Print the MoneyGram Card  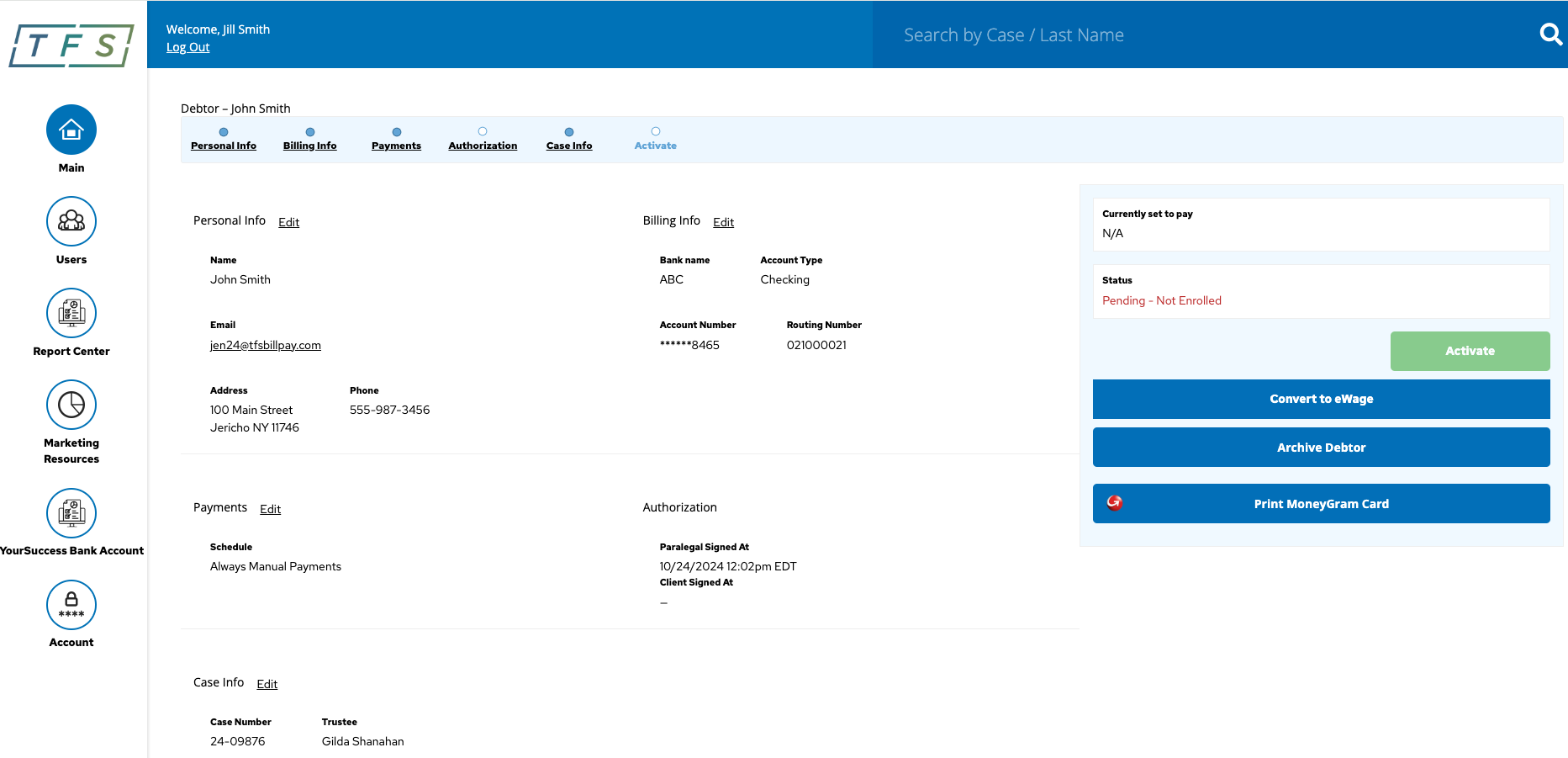click(1321, 504)
